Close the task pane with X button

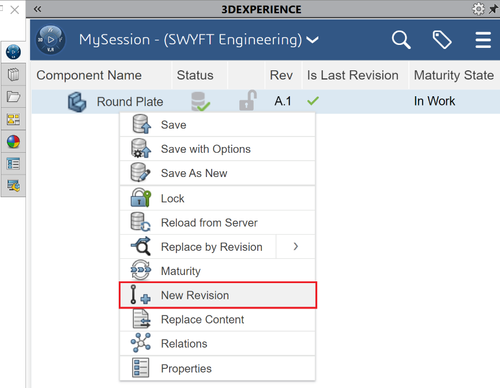point(14,10)
